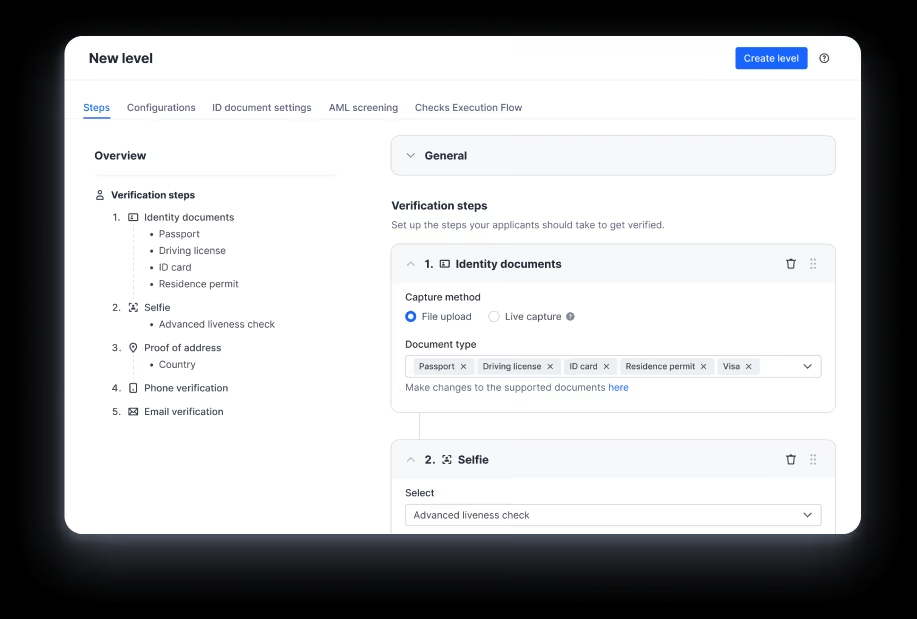The width and height of the screenshot is (917, 619).
Task: Open the Document type dropdown arrow
Action: [x=807, y=366]
